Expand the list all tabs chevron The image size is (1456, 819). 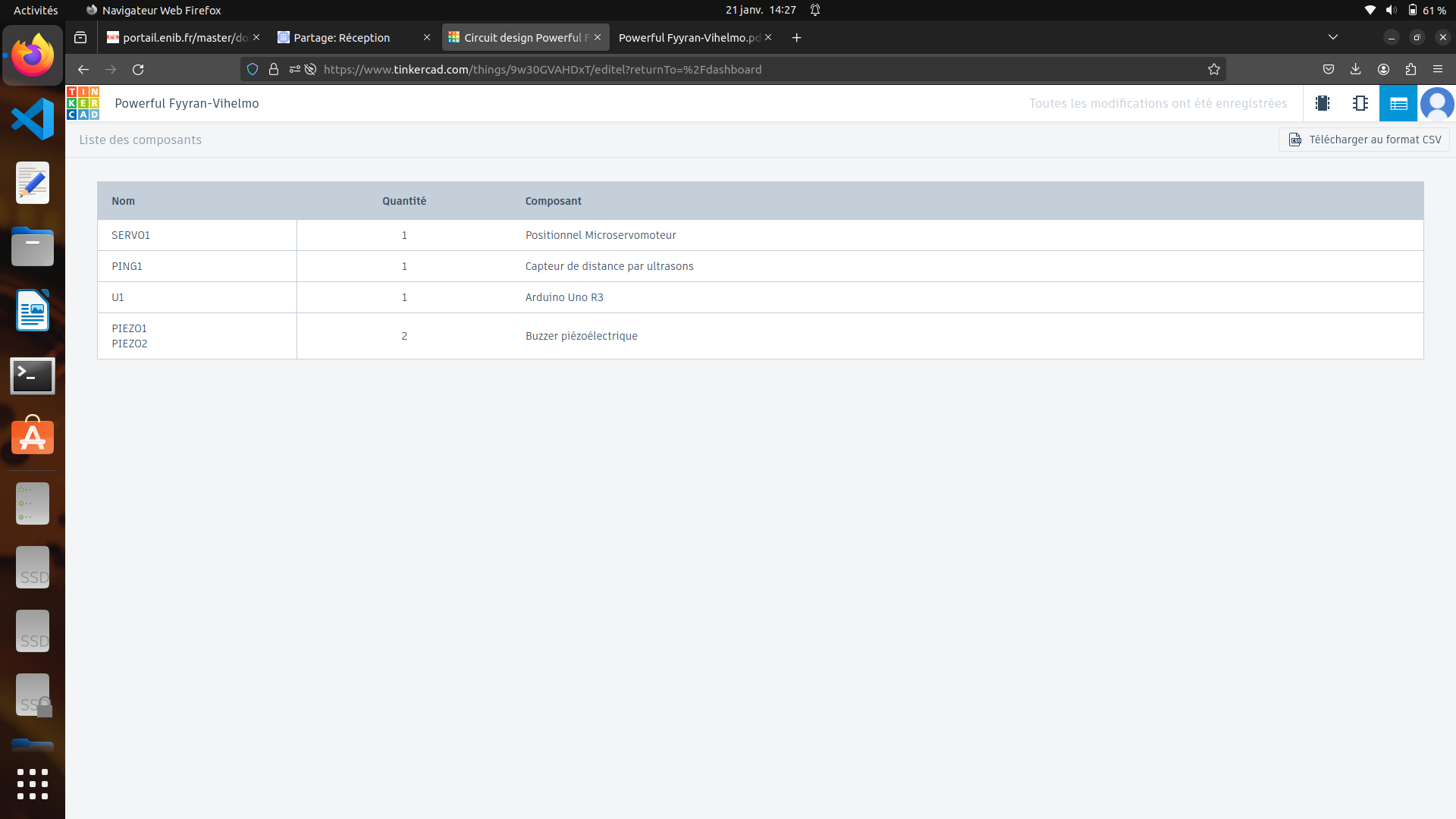[x=1333, y=37]
